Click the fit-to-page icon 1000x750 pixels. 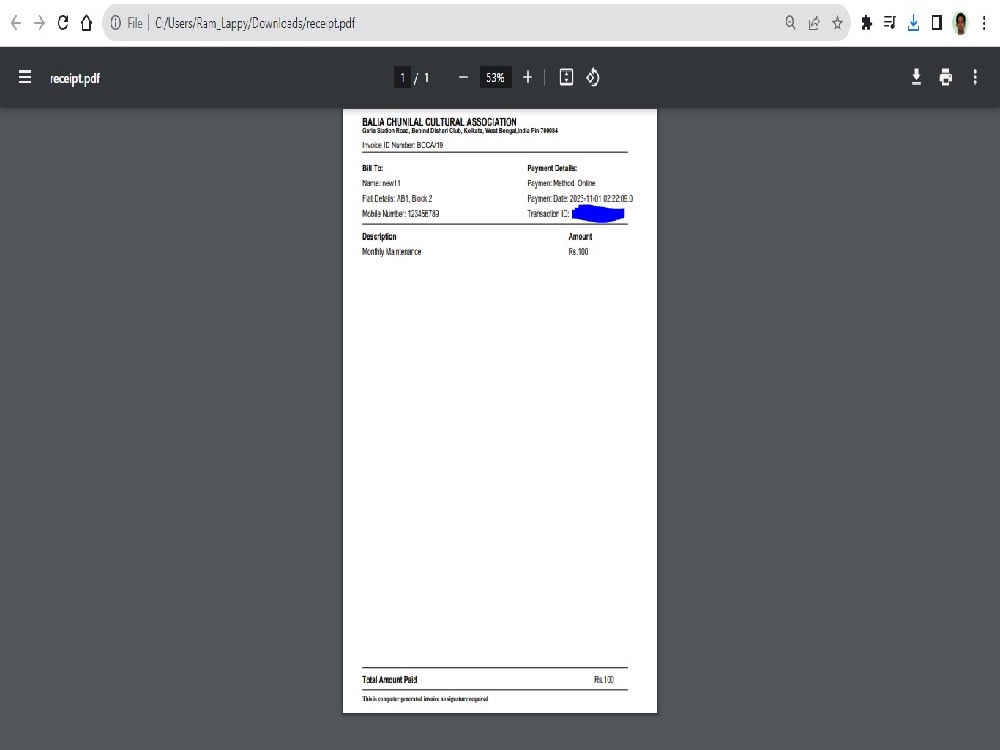pos(566,76)
